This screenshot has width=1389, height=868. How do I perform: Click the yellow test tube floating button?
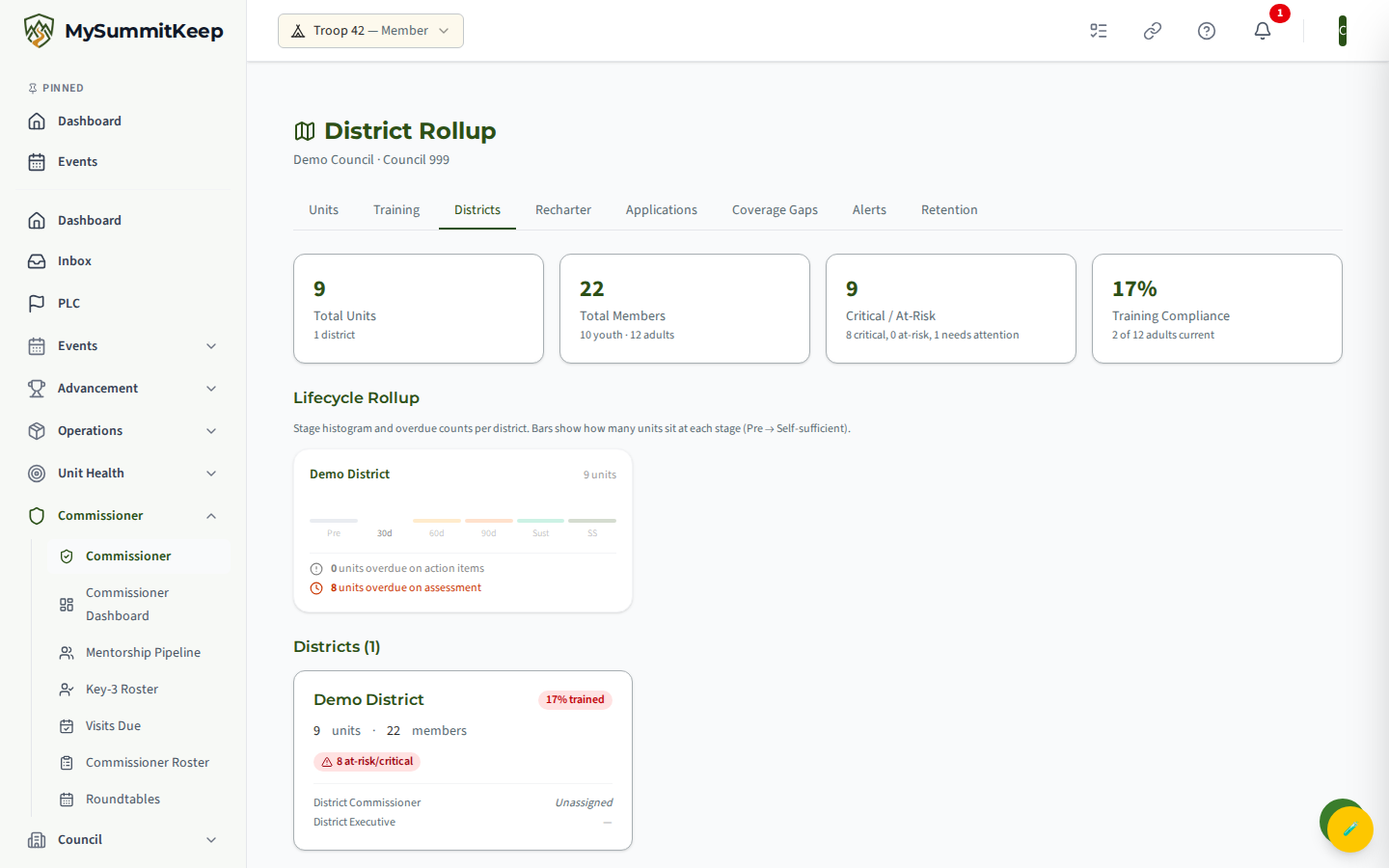(1350, 829)
